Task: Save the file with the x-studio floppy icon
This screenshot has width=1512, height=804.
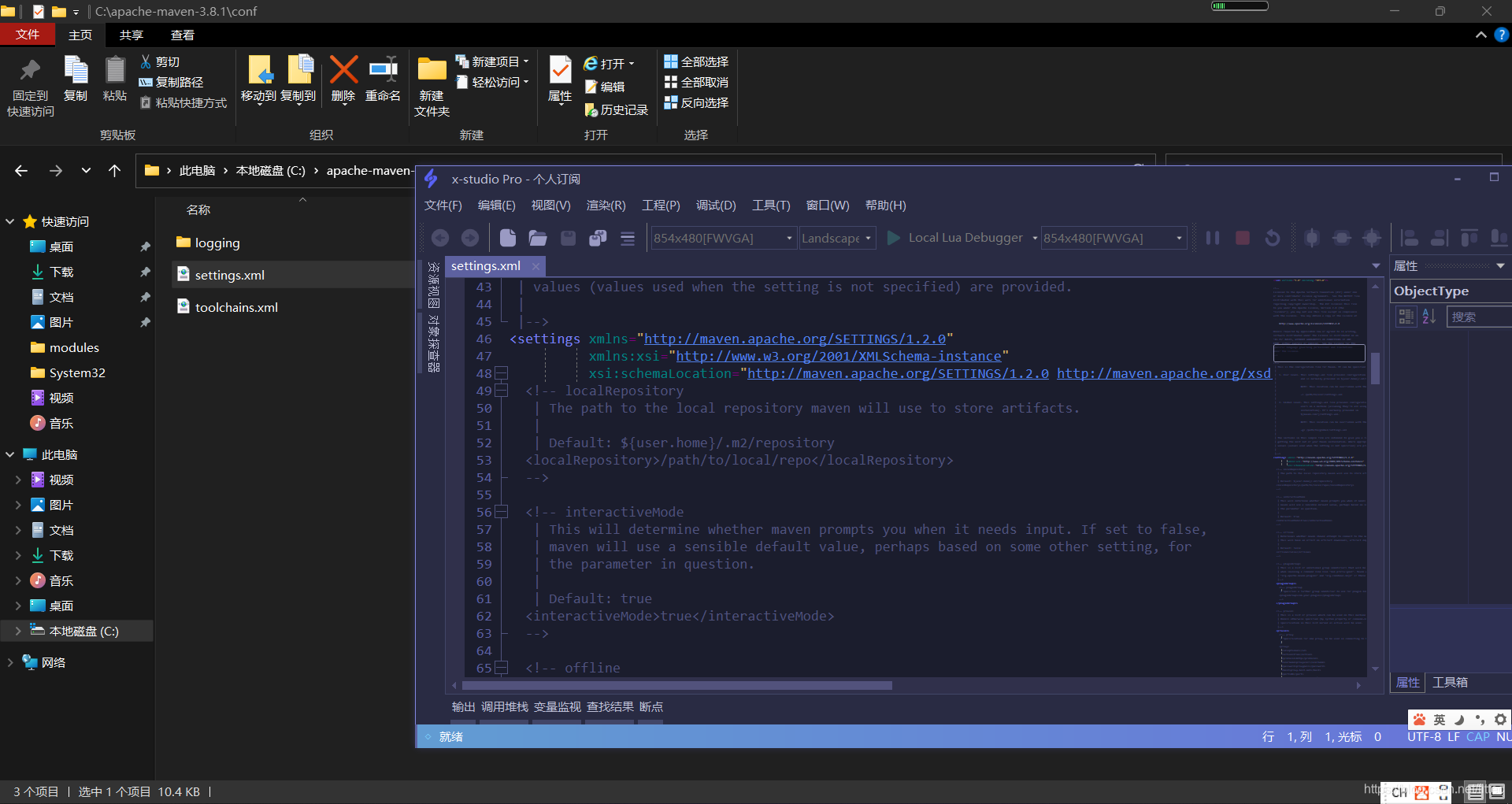Action: tap(568, 238)
